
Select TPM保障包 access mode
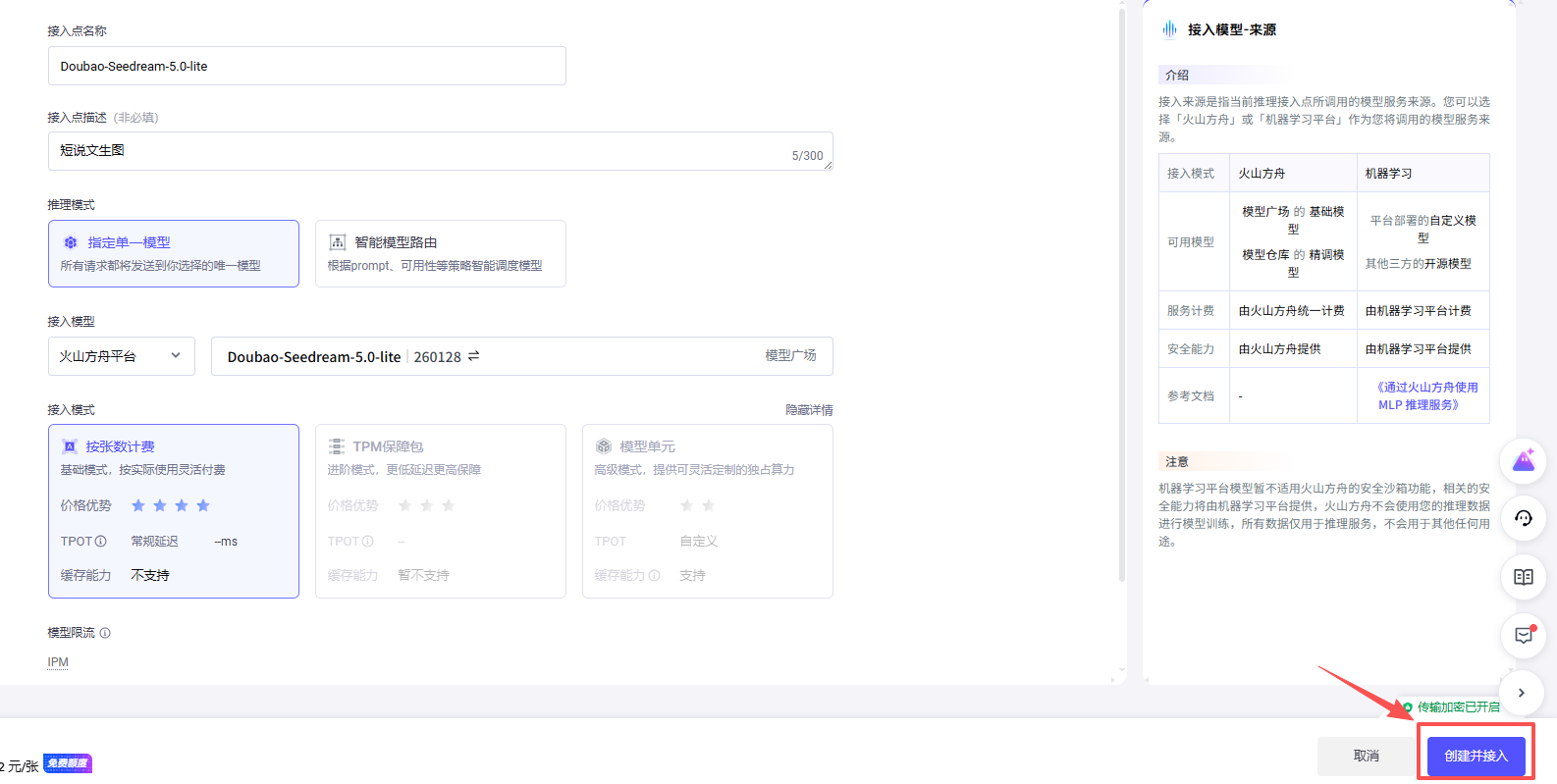click(x=441, y=511)
